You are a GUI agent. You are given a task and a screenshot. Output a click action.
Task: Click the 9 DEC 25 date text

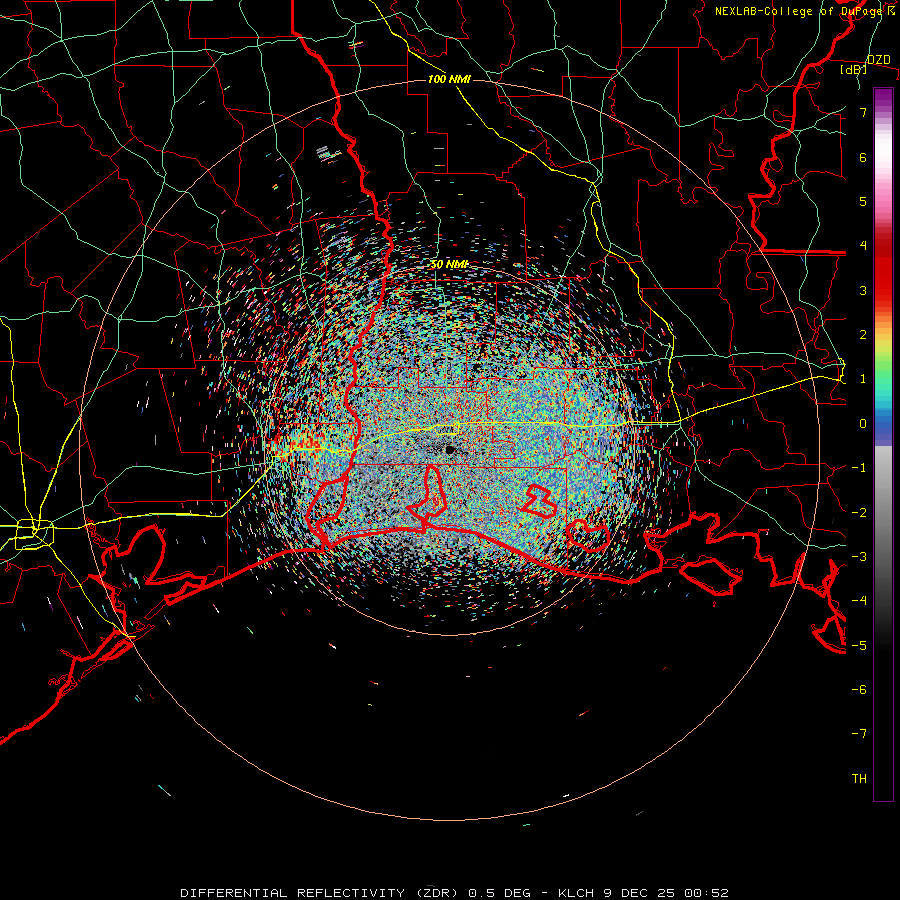coord(640,893)
